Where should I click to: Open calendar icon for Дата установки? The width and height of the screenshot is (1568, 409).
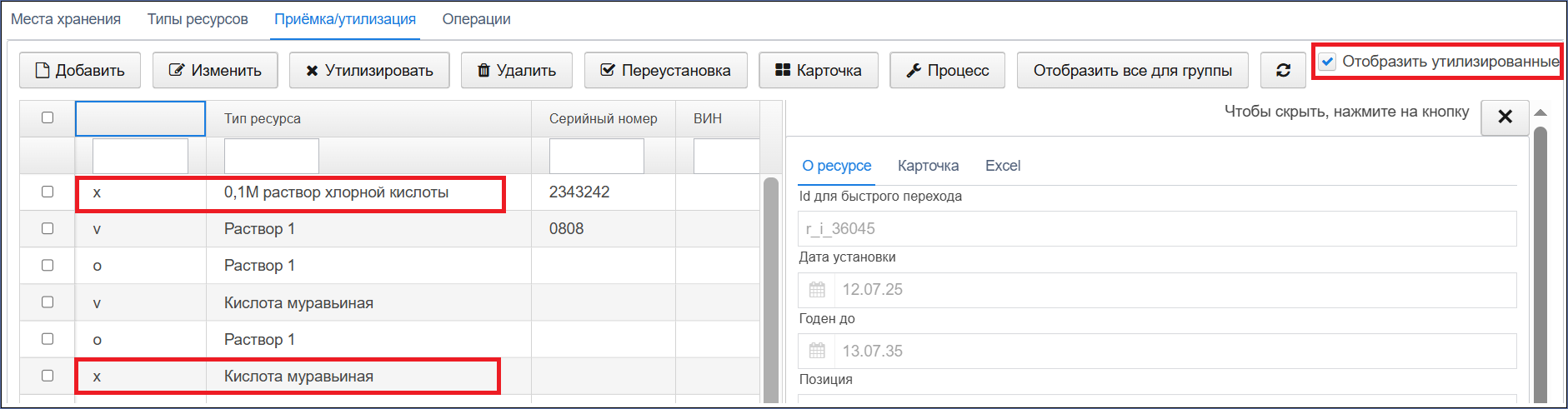click(x=817, y=289)
